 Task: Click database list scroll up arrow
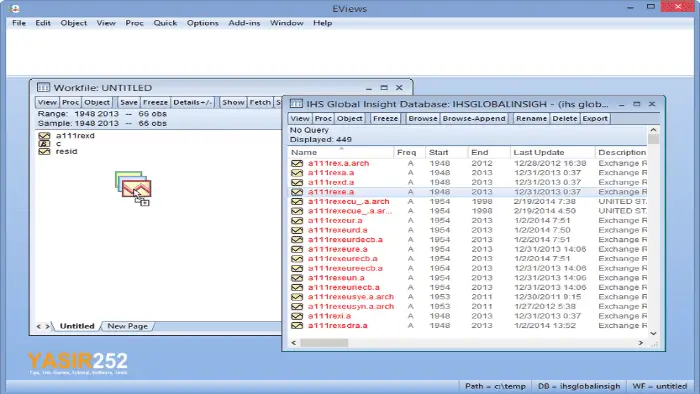tap(653, 130)
